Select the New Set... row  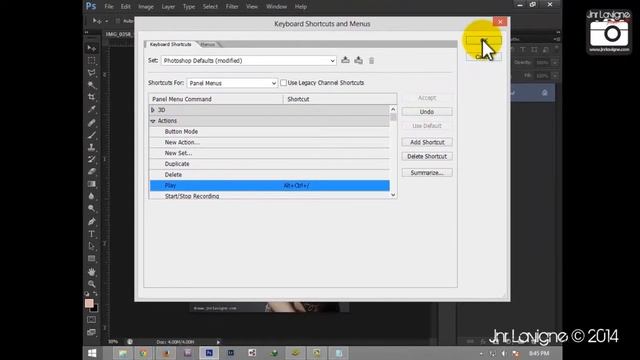(269, 153)
